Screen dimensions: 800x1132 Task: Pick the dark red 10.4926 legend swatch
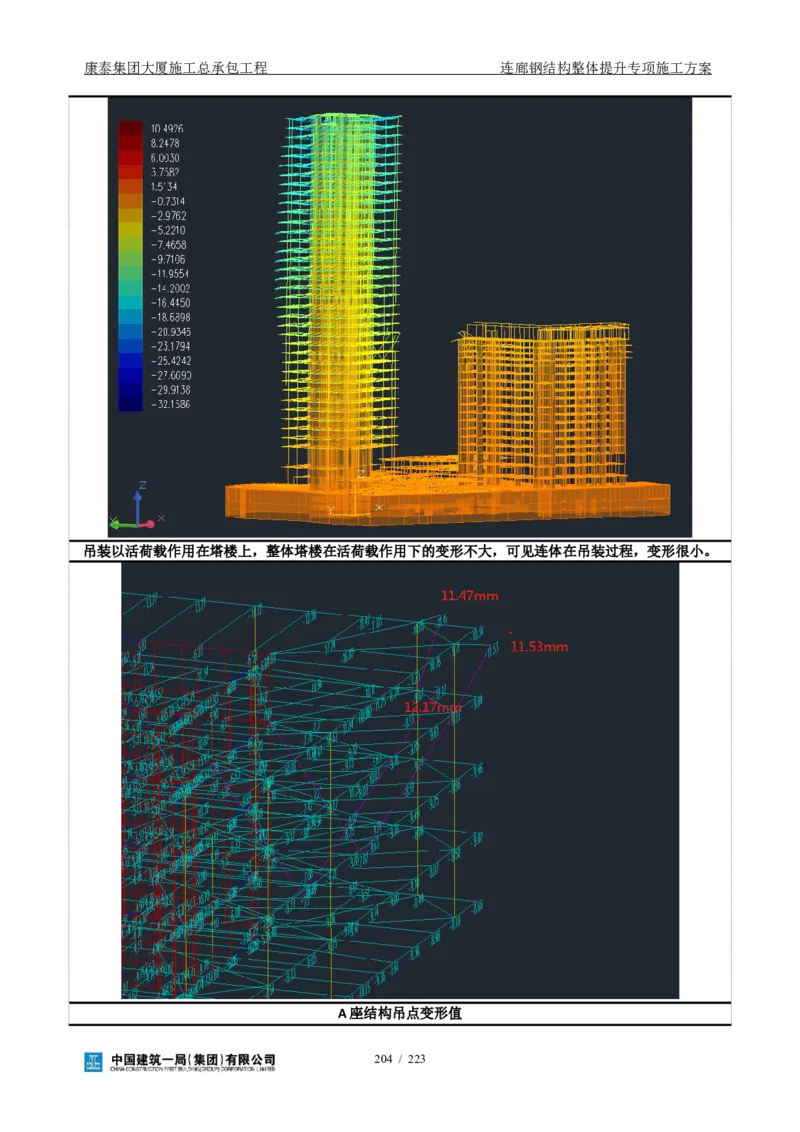(x=131, y=128)
